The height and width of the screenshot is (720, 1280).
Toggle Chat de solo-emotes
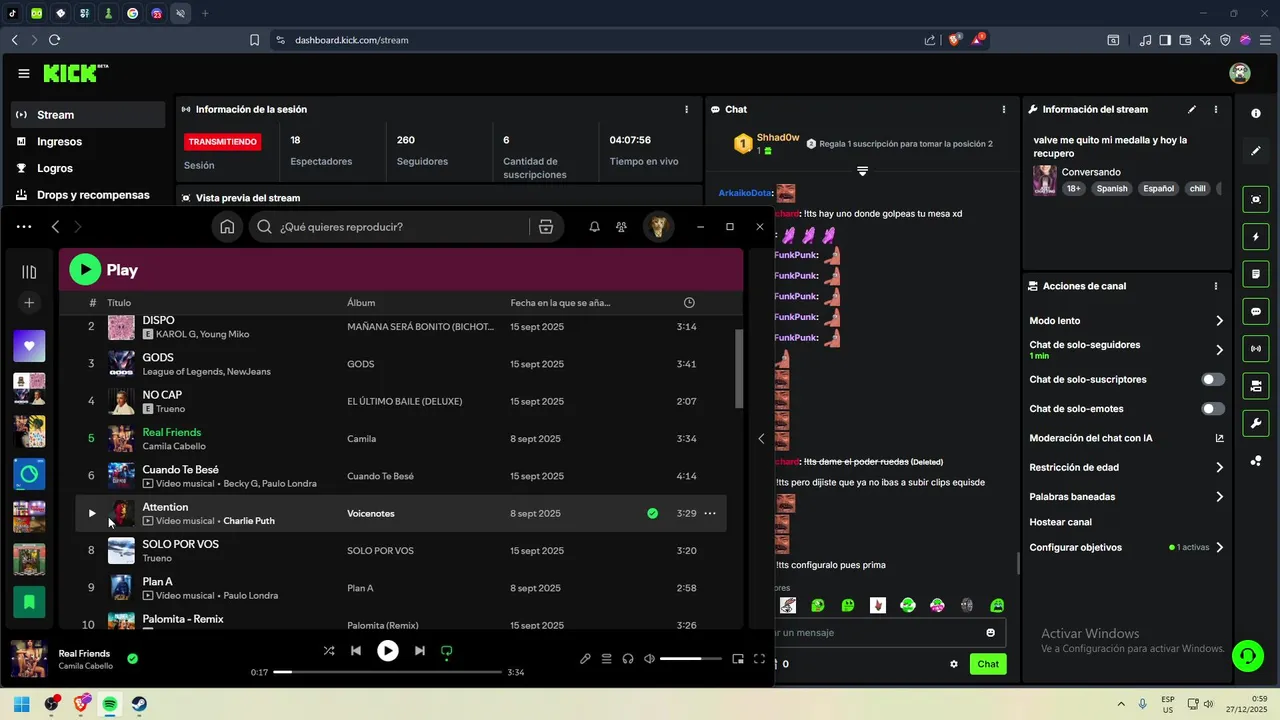tap(1213, 409)
